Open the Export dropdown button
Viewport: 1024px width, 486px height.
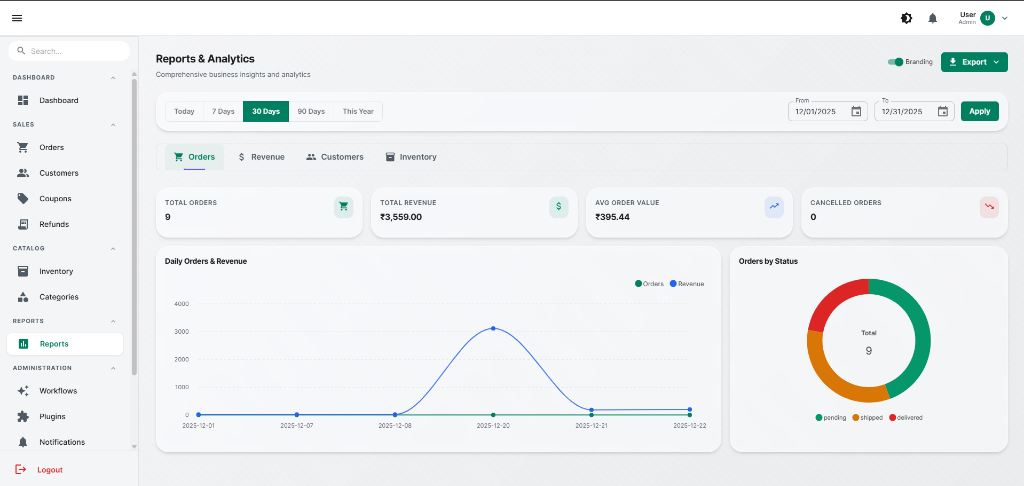(974, 62)
